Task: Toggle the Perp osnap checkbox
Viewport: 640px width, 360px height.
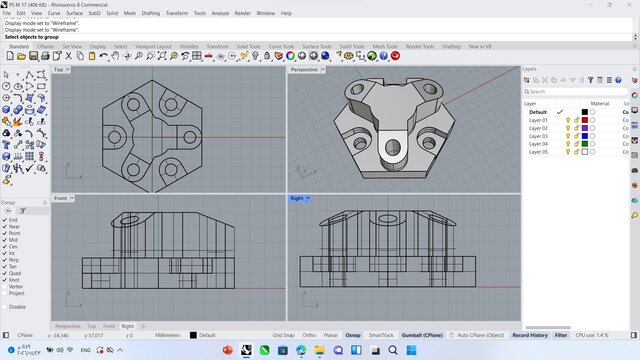Action: (x=5, y=260)
